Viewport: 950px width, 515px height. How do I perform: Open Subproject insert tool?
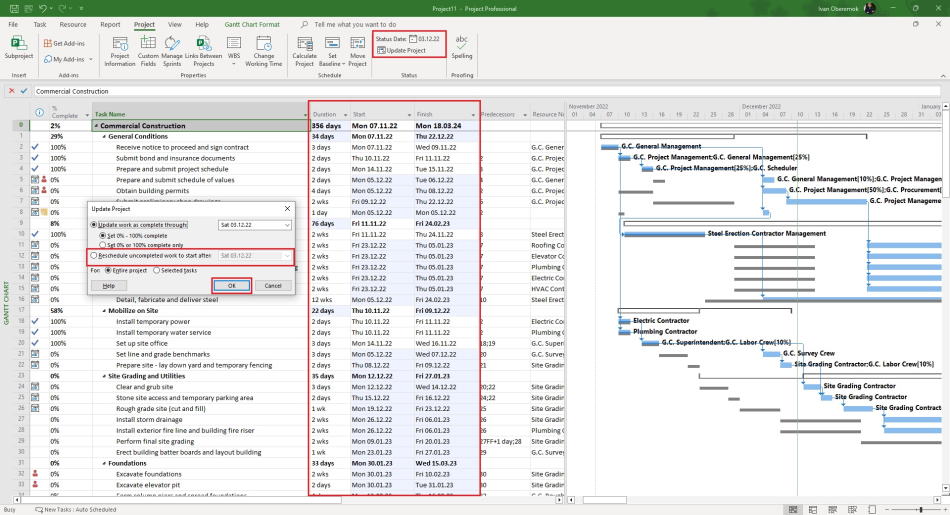point(19,48)
